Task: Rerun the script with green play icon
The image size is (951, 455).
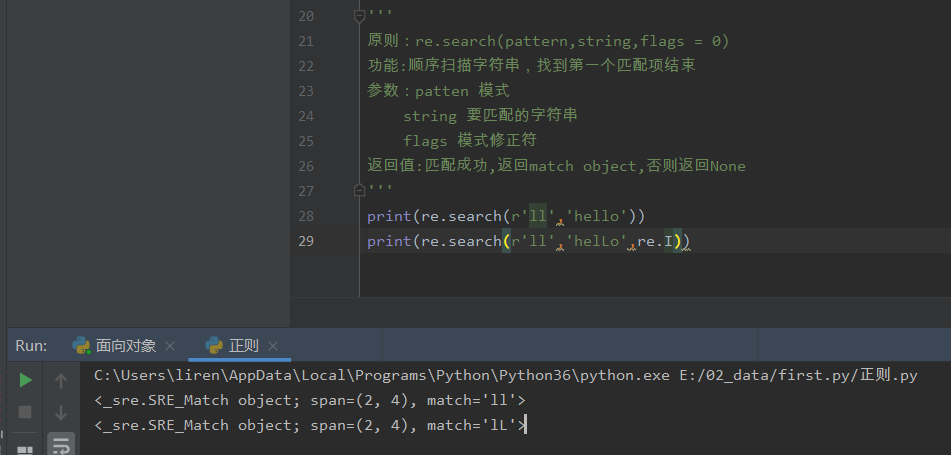Action: tap(25, 380)
